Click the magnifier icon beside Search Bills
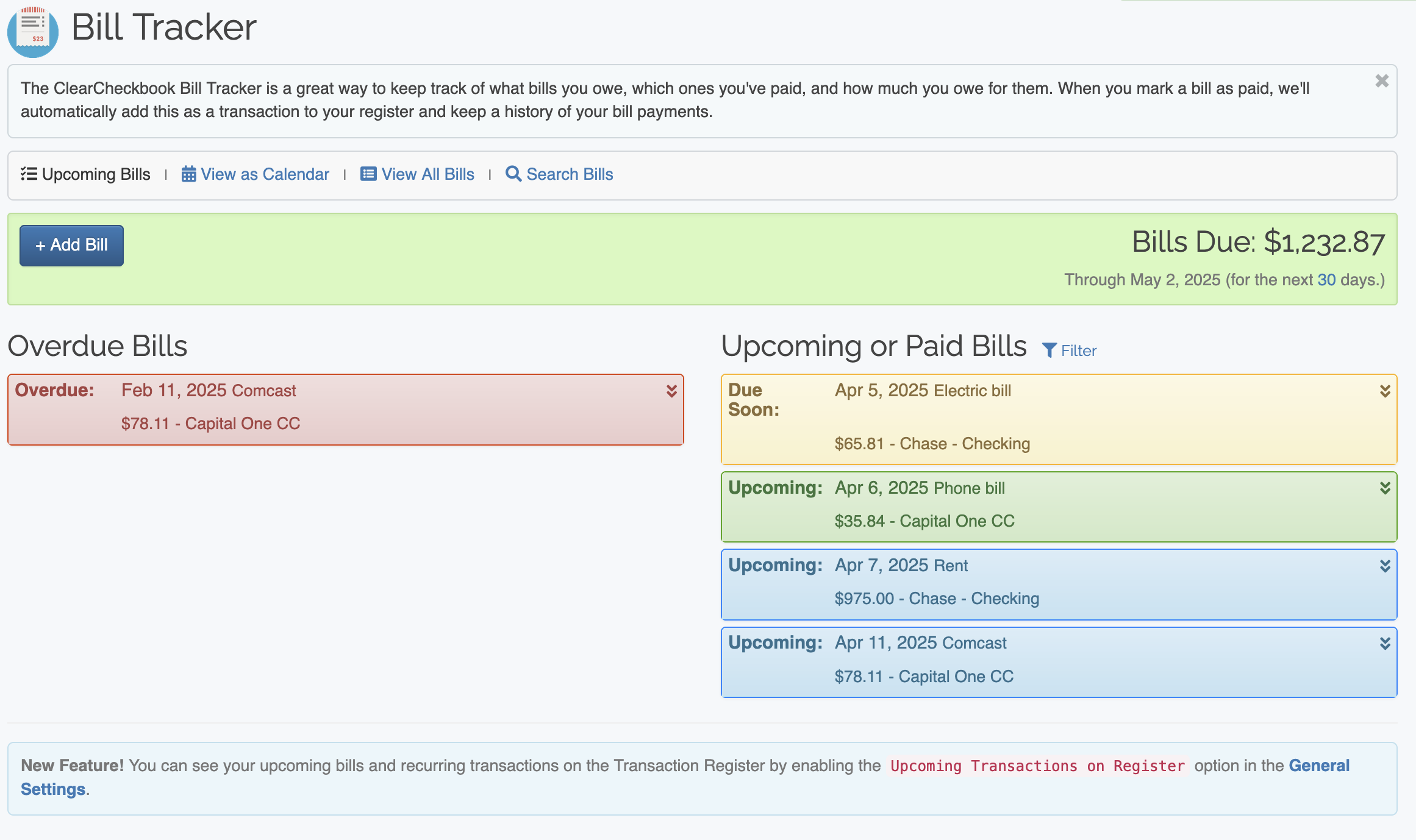Viewport: 1416px width, 840px height. click(x=513, y=174)
